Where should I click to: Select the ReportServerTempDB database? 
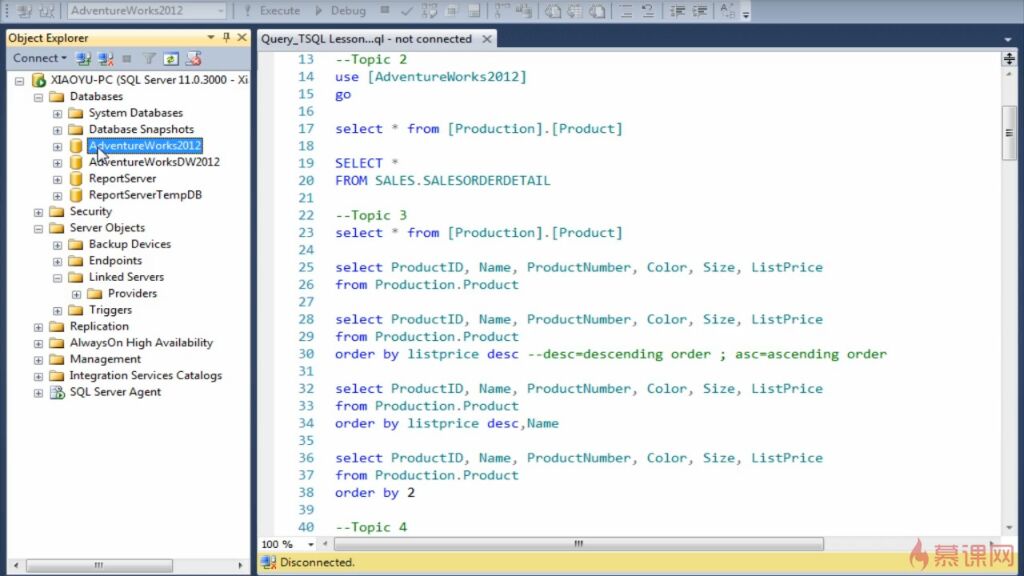click(x=145, y=195)
